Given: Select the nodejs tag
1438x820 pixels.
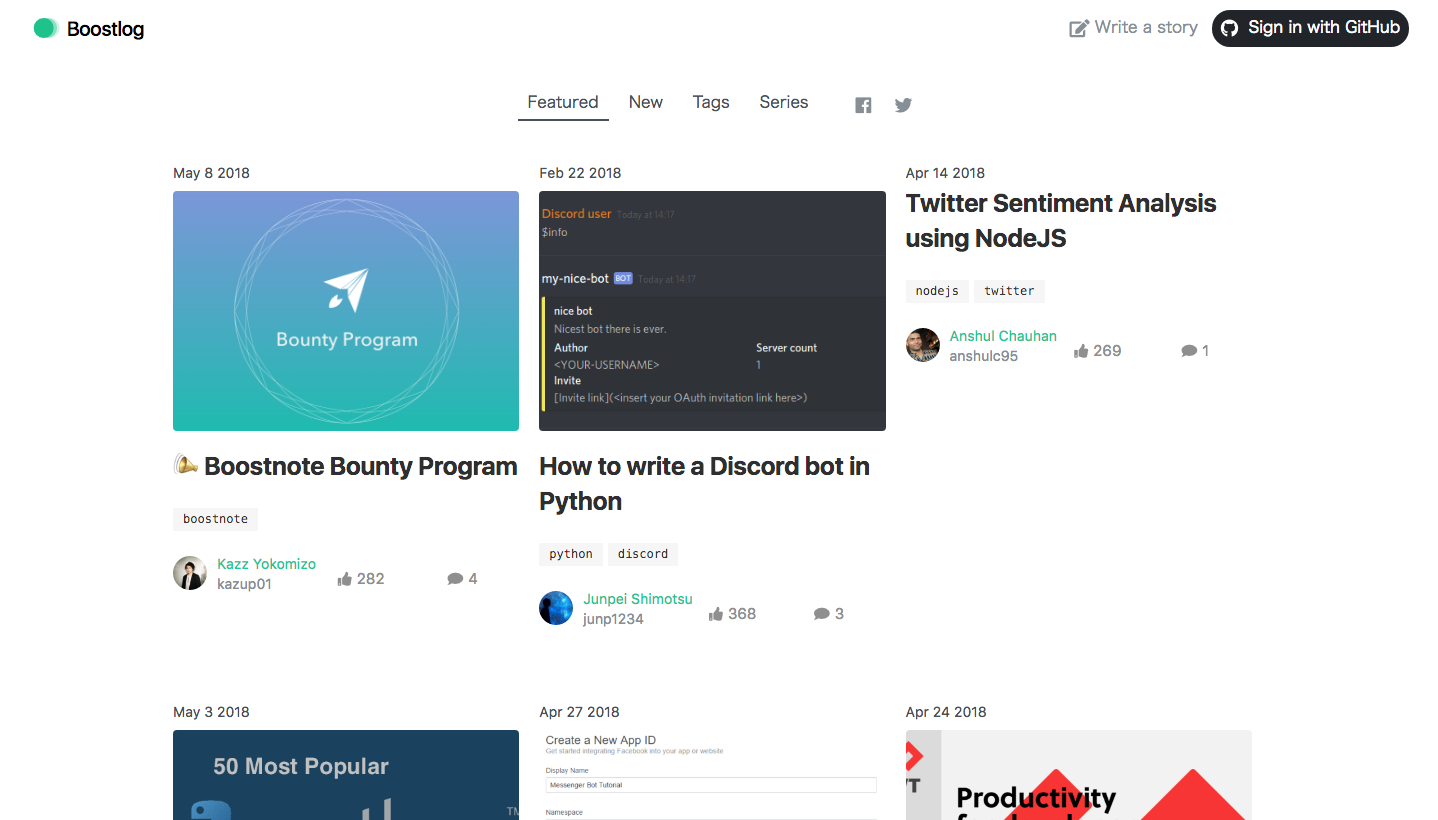Looking at the screenshot, I should (937, 291).
